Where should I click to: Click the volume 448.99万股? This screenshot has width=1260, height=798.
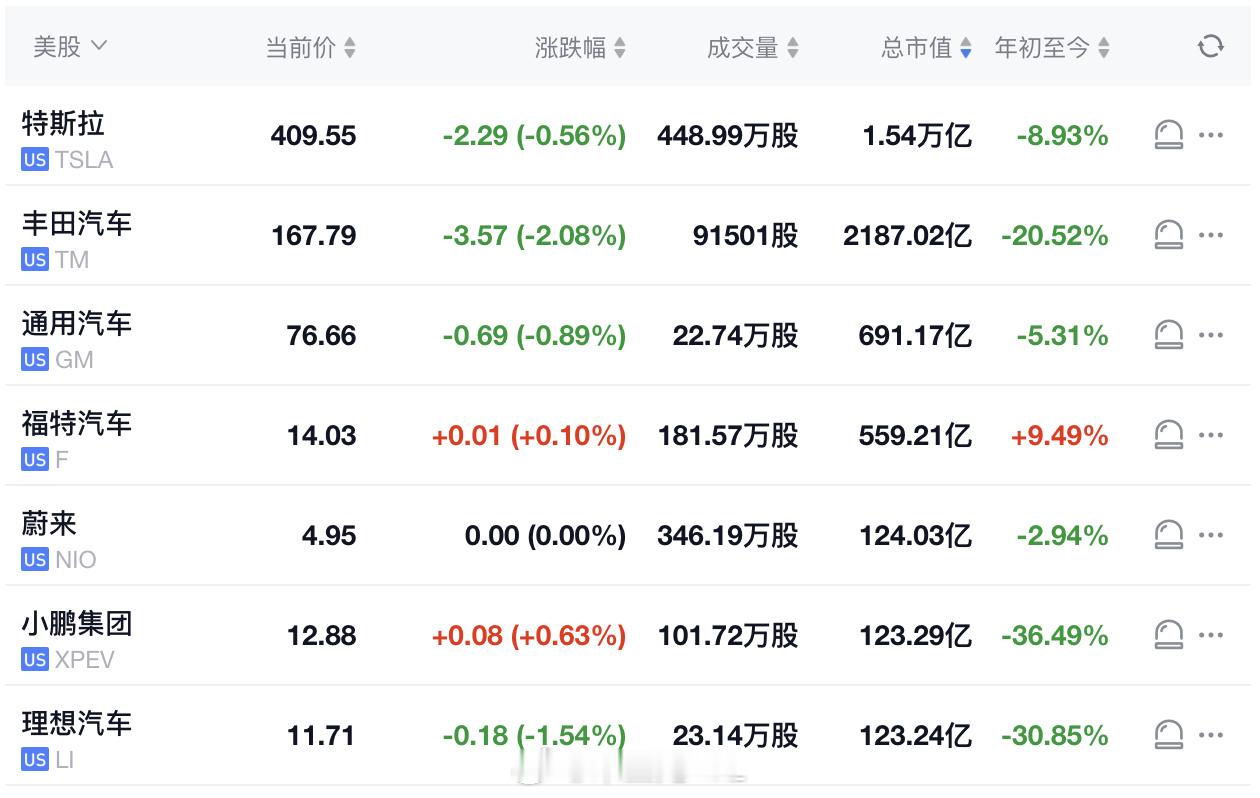(x=728, y=136)
